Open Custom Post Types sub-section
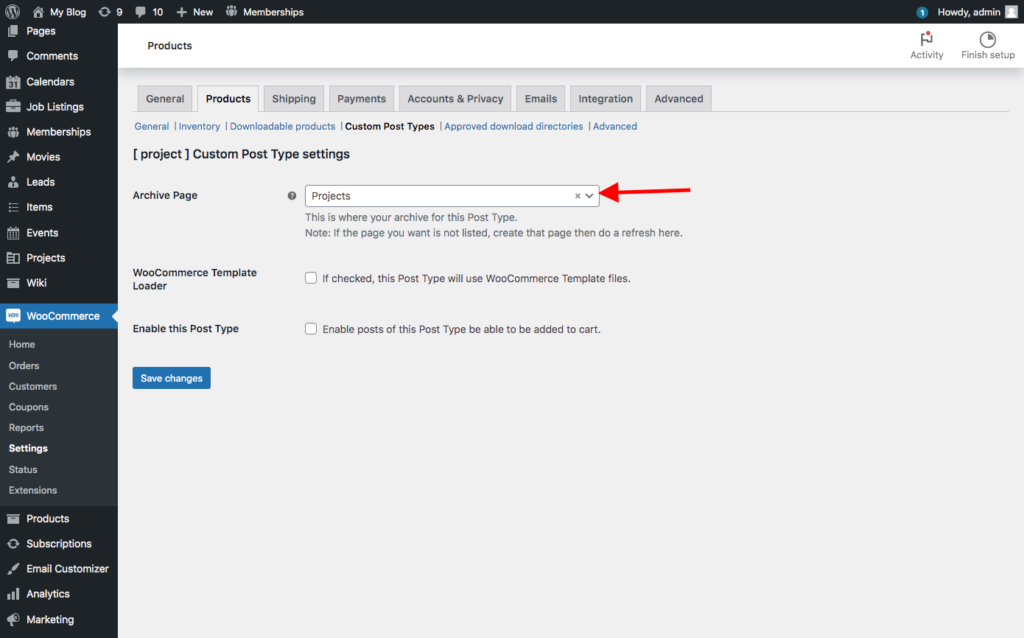Viewport: 1024px width, 638px height. 389,127
